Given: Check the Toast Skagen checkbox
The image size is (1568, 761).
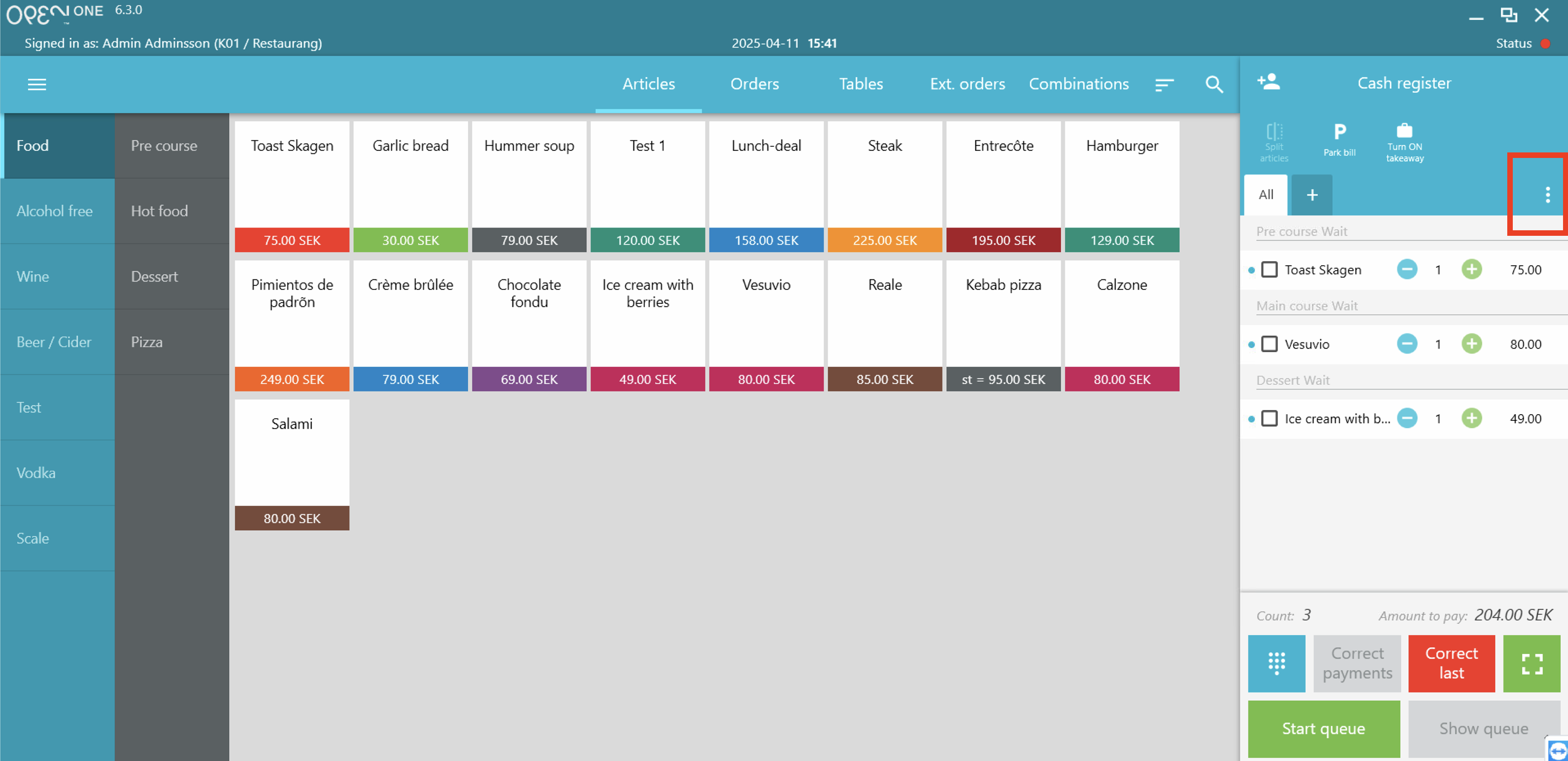Looking at the screenshot, I should point(1269,269).
